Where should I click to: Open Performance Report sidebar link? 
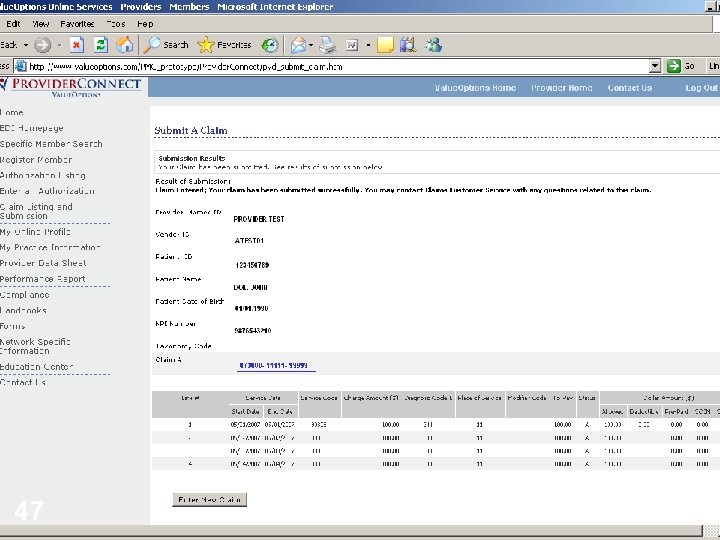[x=43, y=279]
